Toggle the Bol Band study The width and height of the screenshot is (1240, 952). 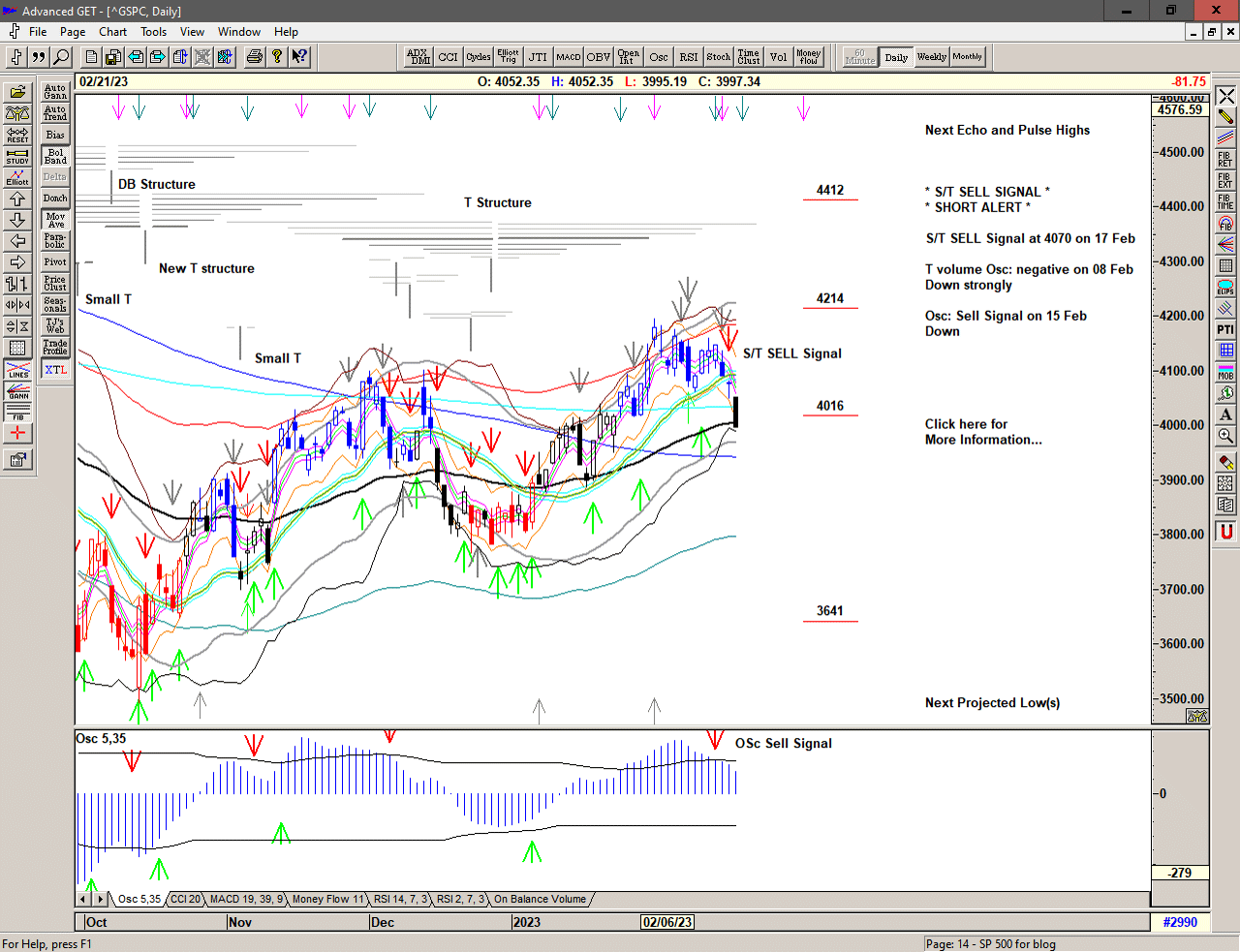pos(55,156)
